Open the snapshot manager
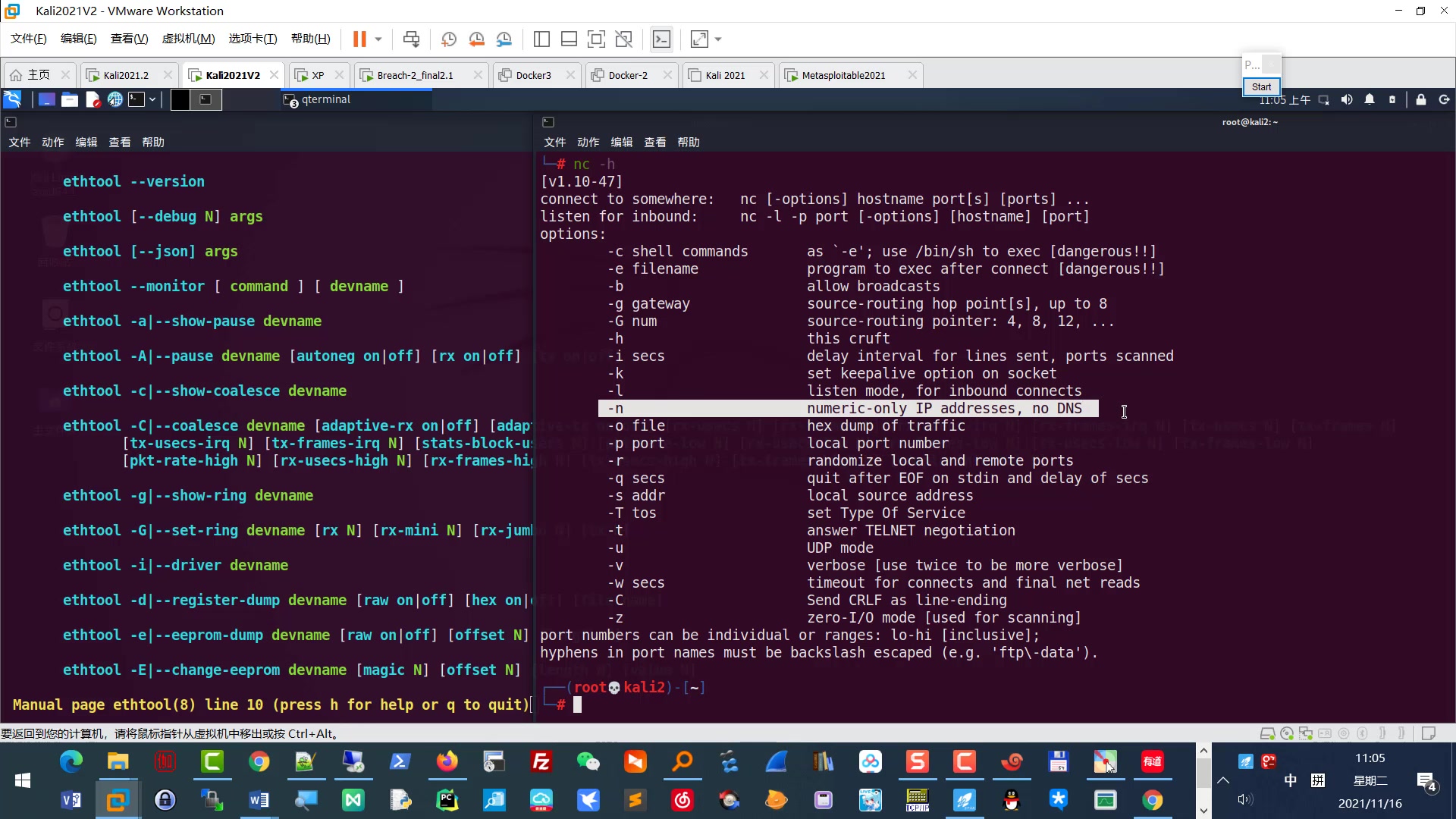 tap(504, 39)
